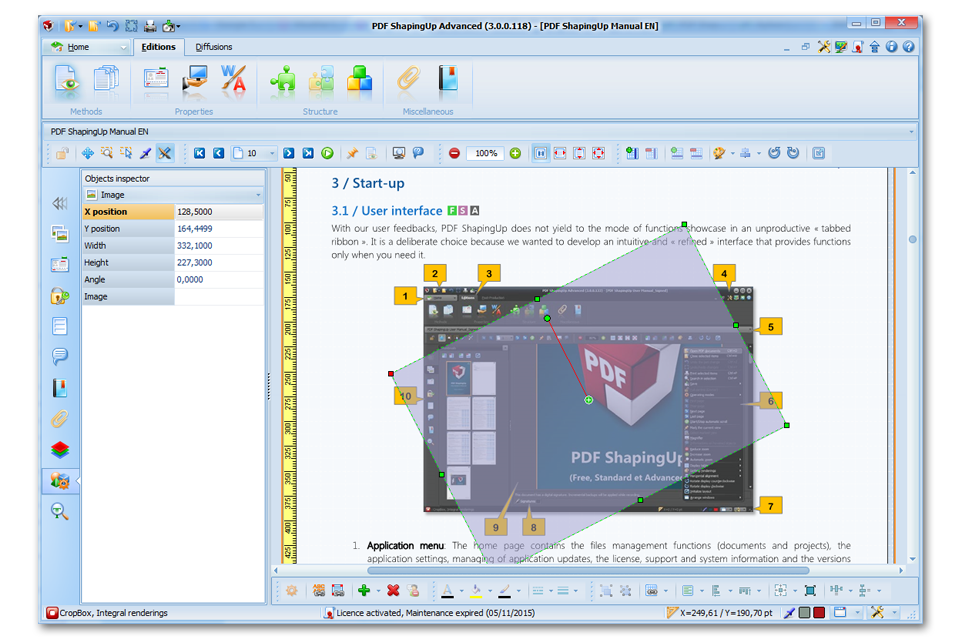Click the red color swatch in status bar

(819, 613)
